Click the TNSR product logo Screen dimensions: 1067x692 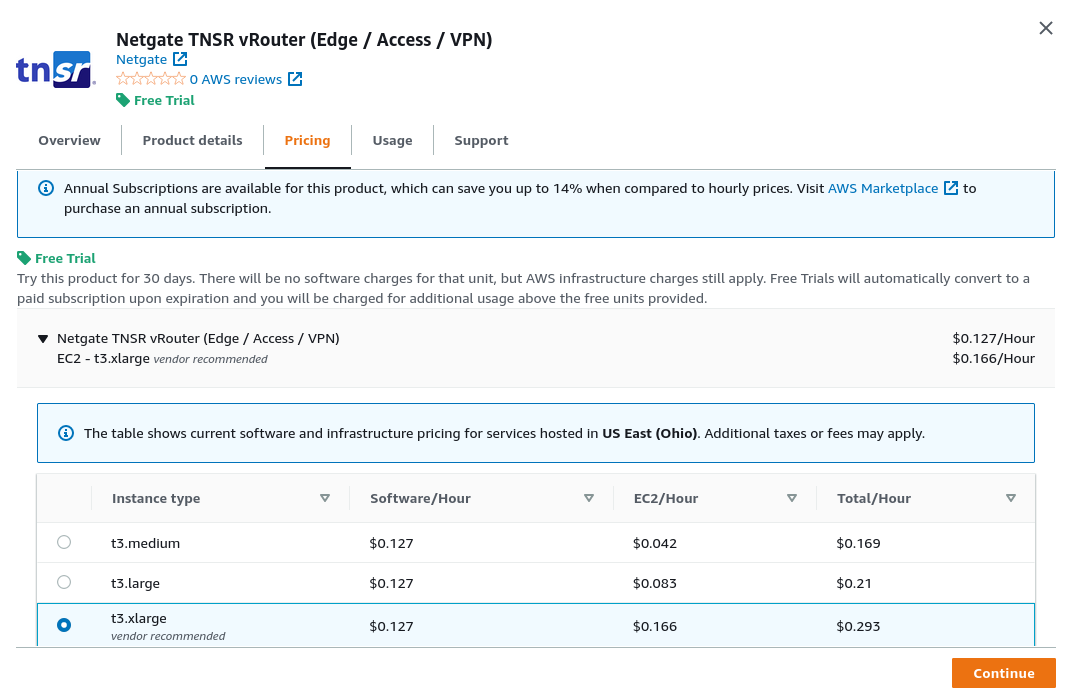(x=55, y=70)
